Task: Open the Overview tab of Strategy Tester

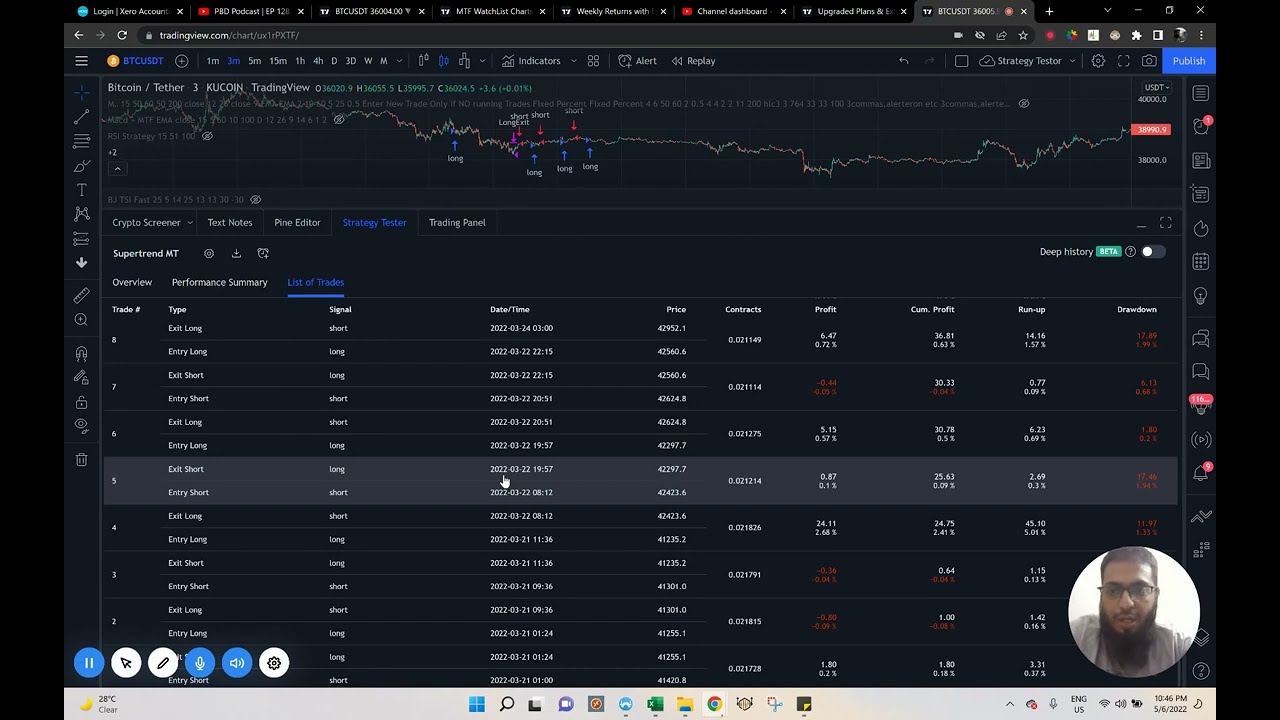Action: 132,283
